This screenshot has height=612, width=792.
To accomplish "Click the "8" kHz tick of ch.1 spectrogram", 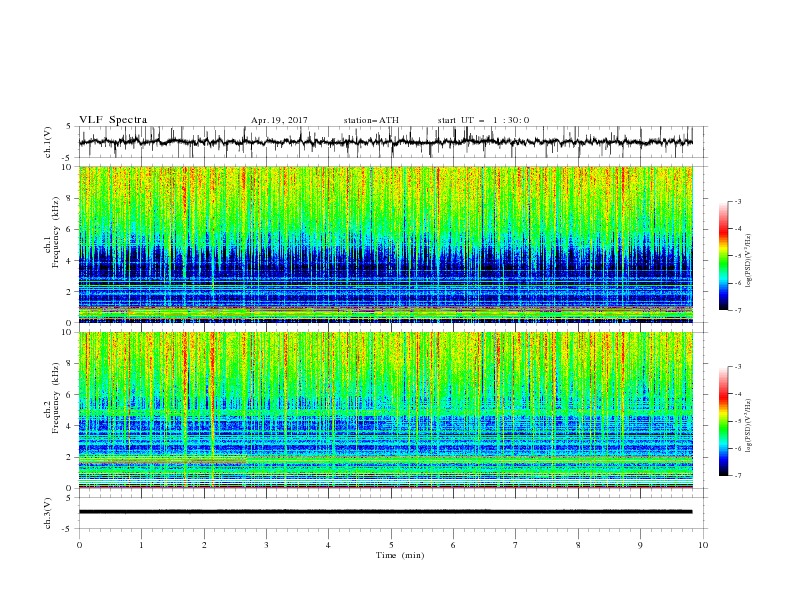I will tap(70, 198).
